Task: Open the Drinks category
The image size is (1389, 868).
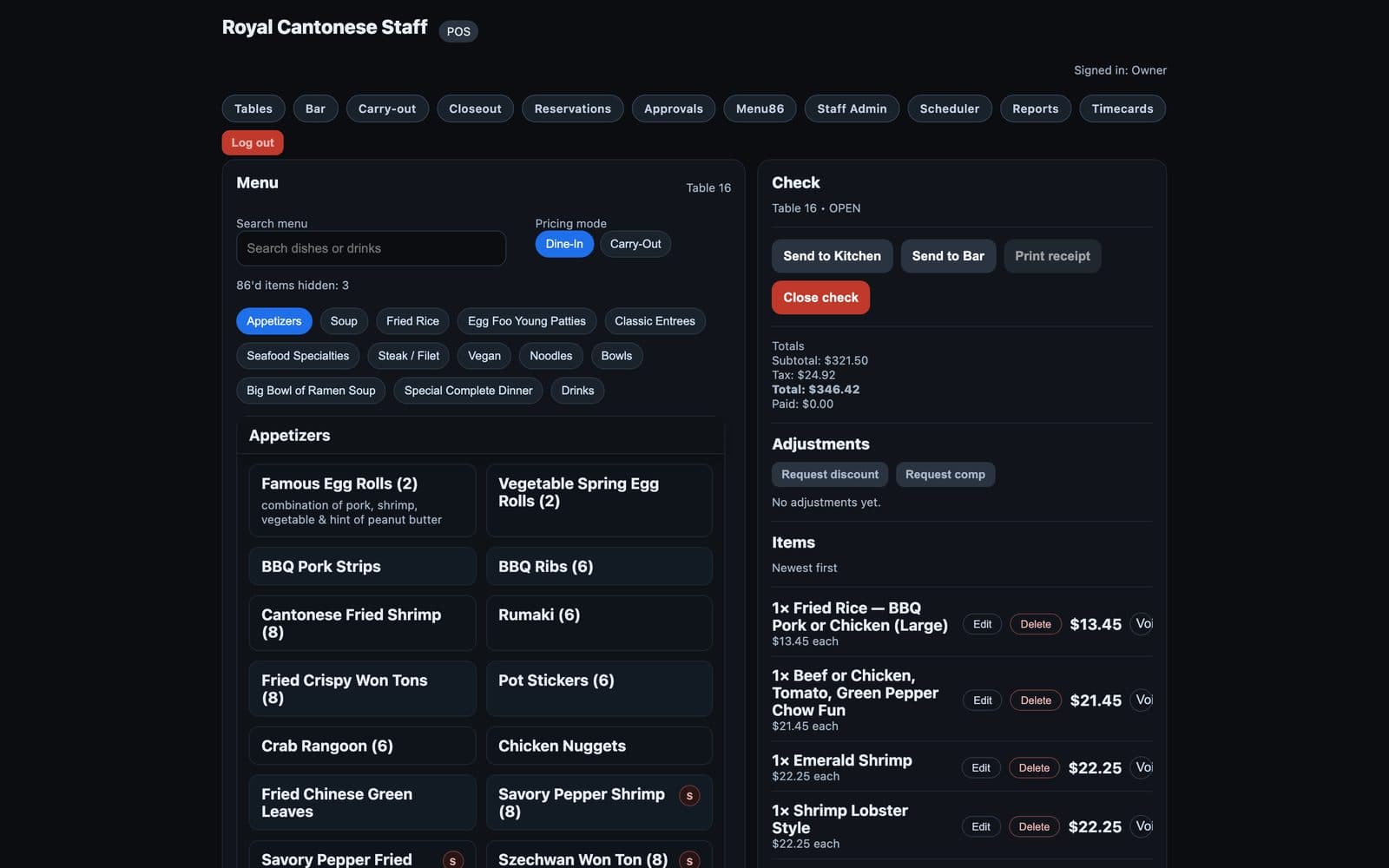Action: (x=577, y=391)
